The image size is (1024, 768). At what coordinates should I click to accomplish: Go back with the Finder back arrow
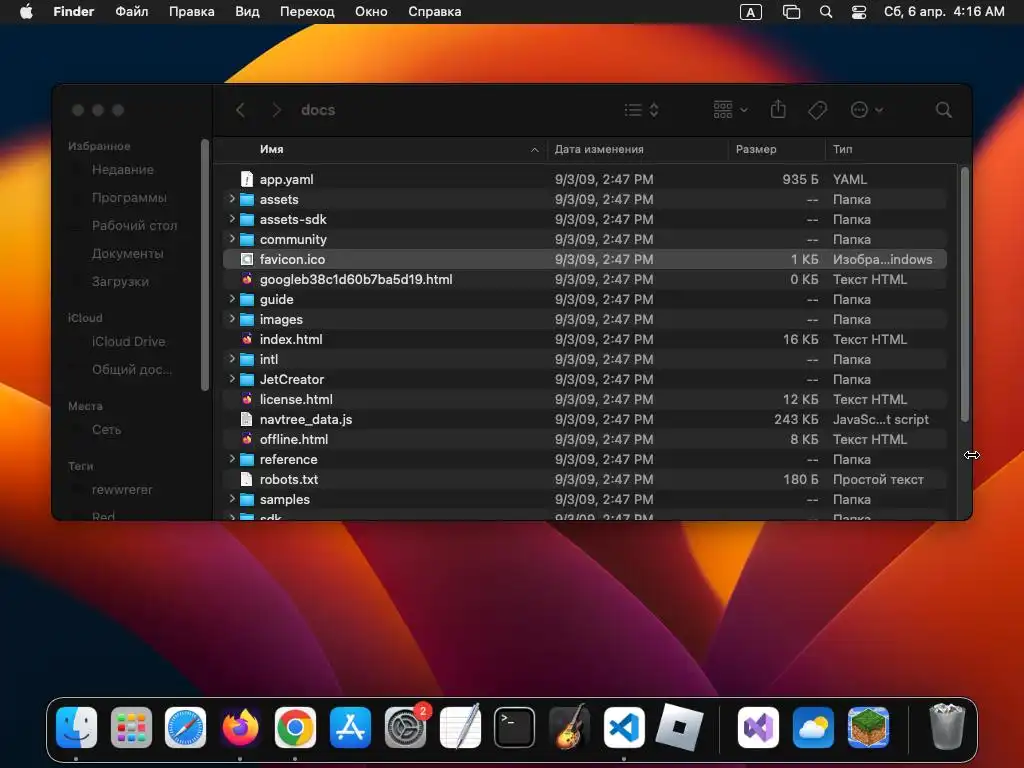tap(240, 110)
